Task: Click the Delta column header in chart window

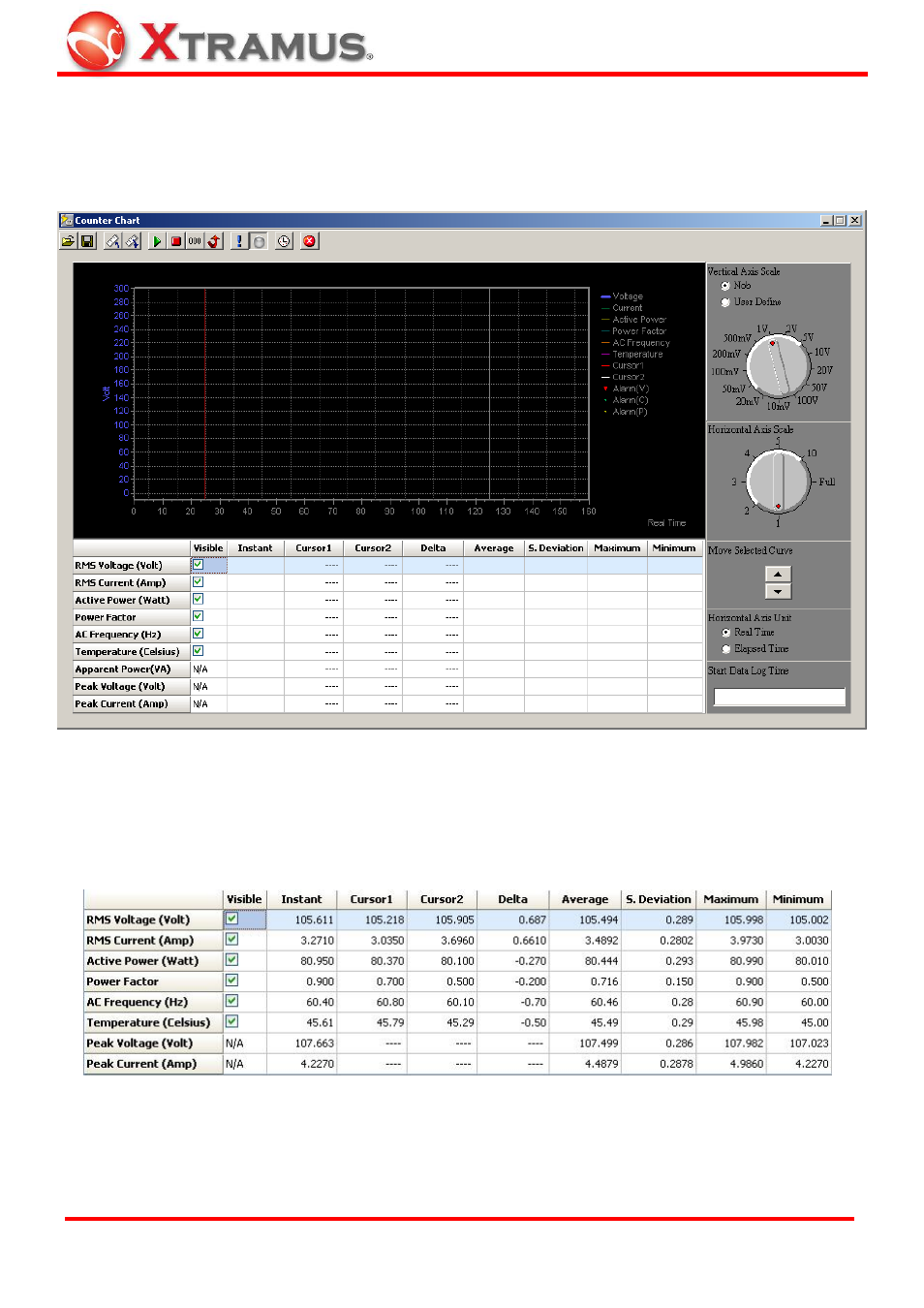Action: coord(433,548)
